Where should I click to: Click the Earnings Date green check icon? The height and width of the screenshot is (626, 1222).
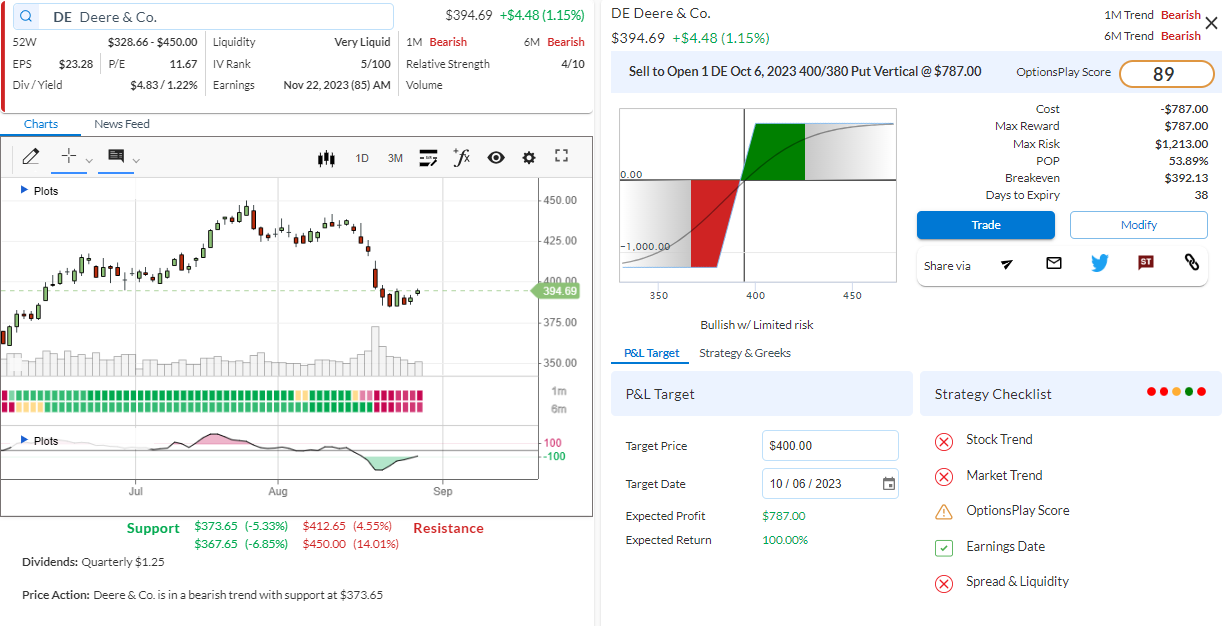click(x=943, y=548)
